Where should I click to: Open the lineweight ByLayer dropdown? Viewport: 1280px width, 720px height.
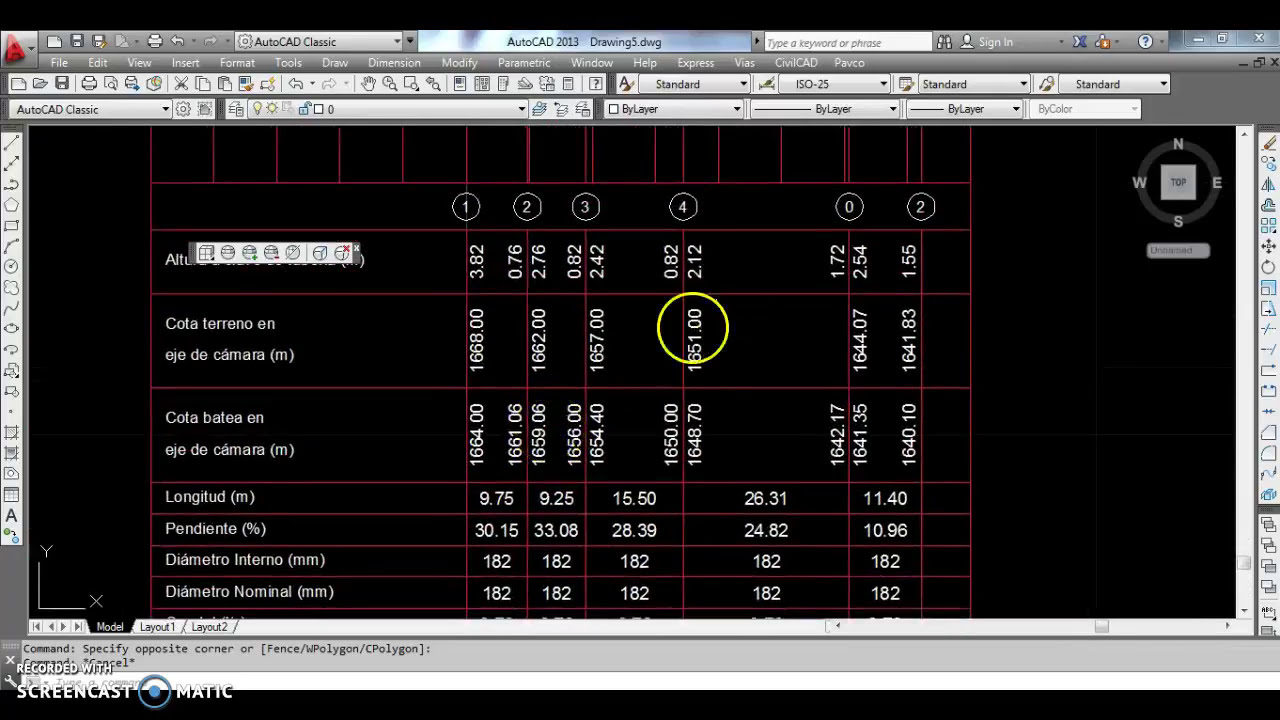pos(965,109)
